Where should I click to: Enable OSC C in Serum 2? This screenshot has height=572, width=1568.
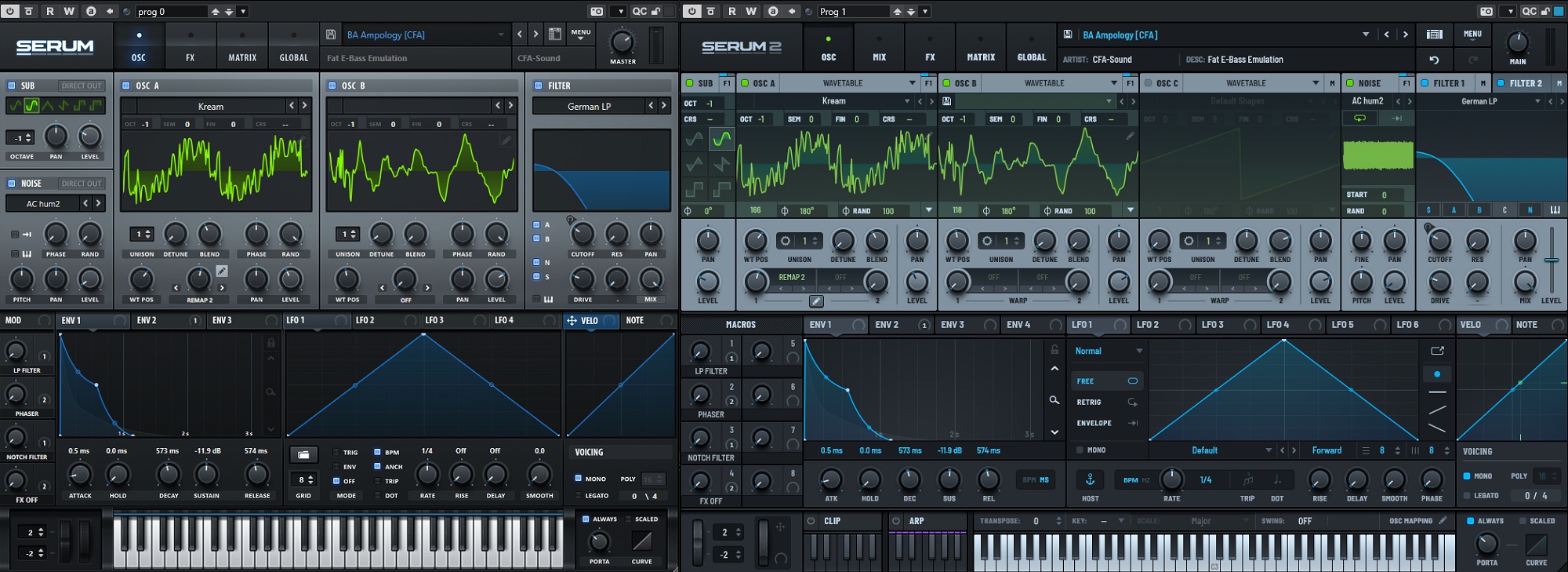click(1149, 83)
